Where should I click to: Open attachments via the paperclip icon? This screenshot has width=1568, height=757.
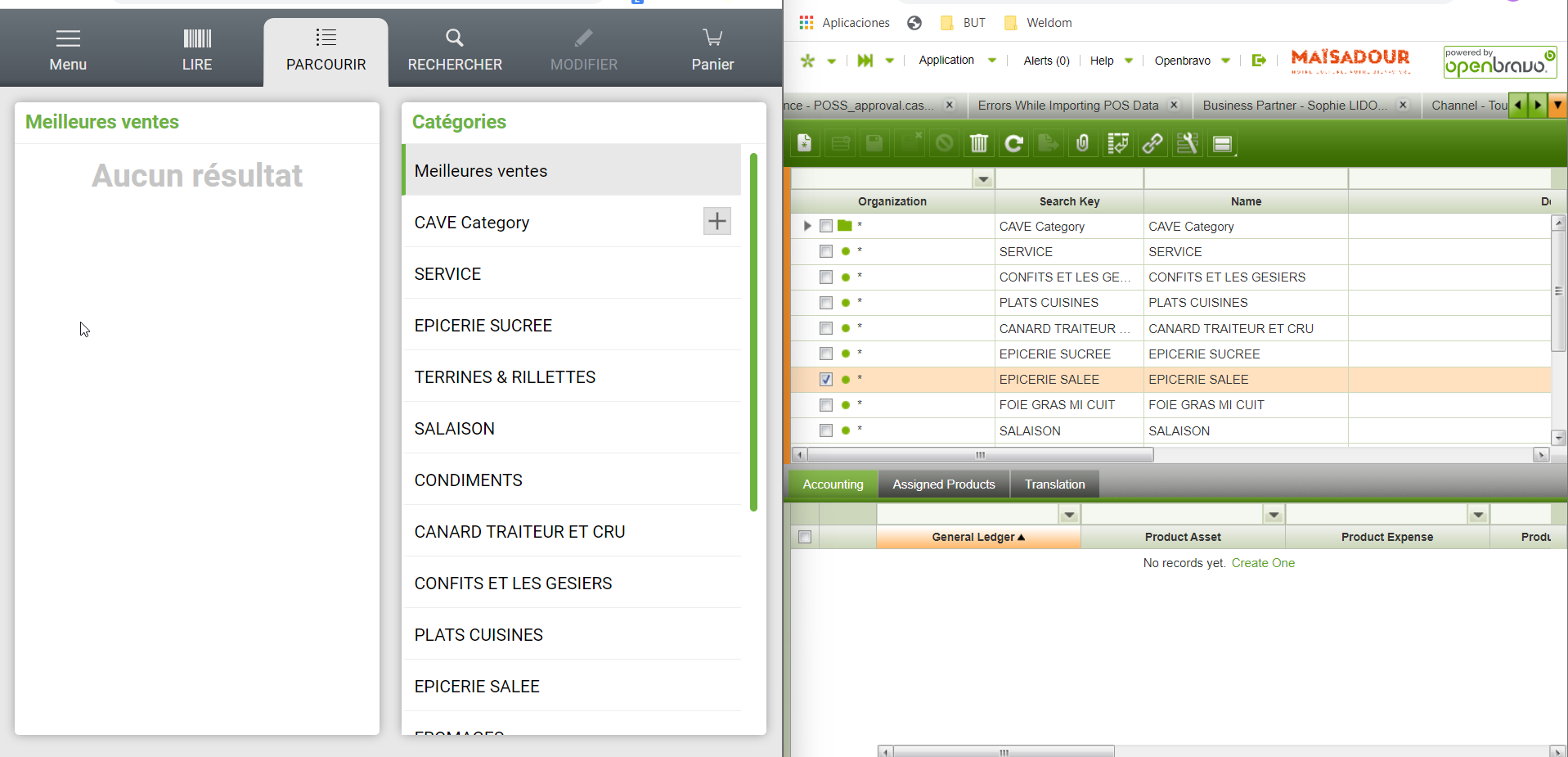pos(1082,144)
